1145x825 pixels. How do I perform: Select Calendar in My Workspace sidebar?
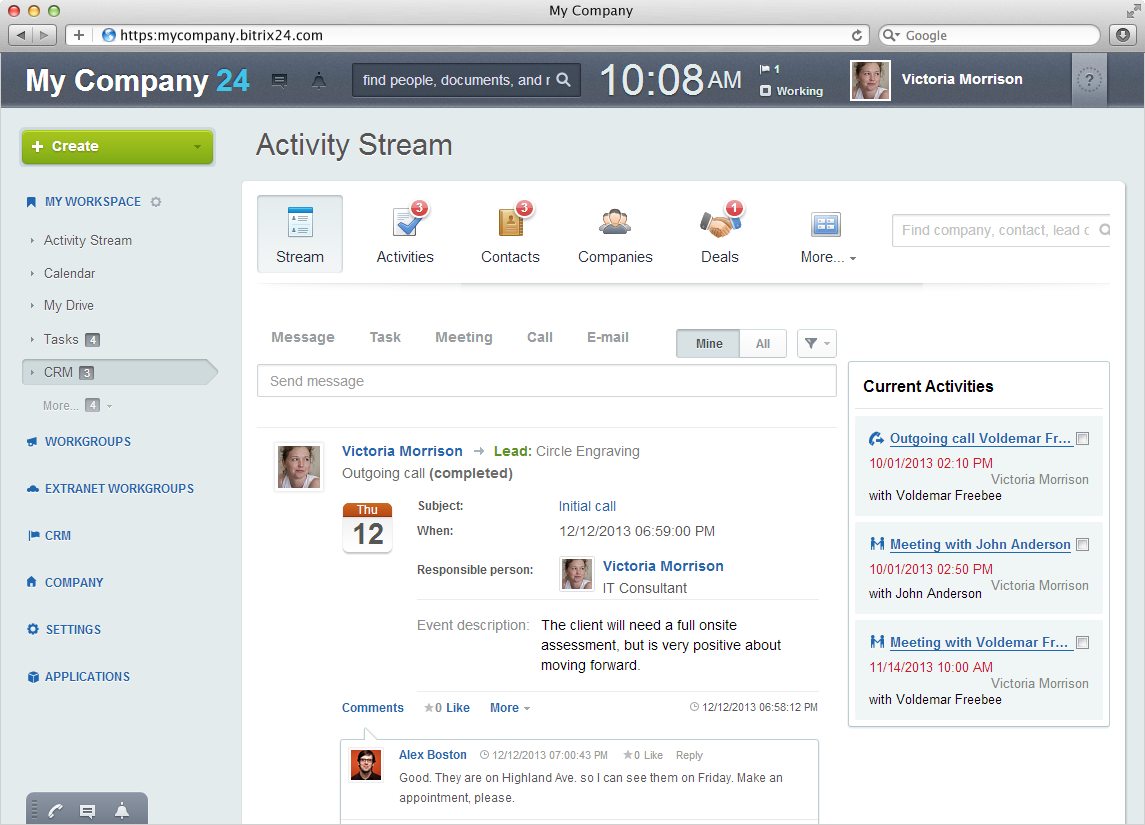tap(69, 273)
